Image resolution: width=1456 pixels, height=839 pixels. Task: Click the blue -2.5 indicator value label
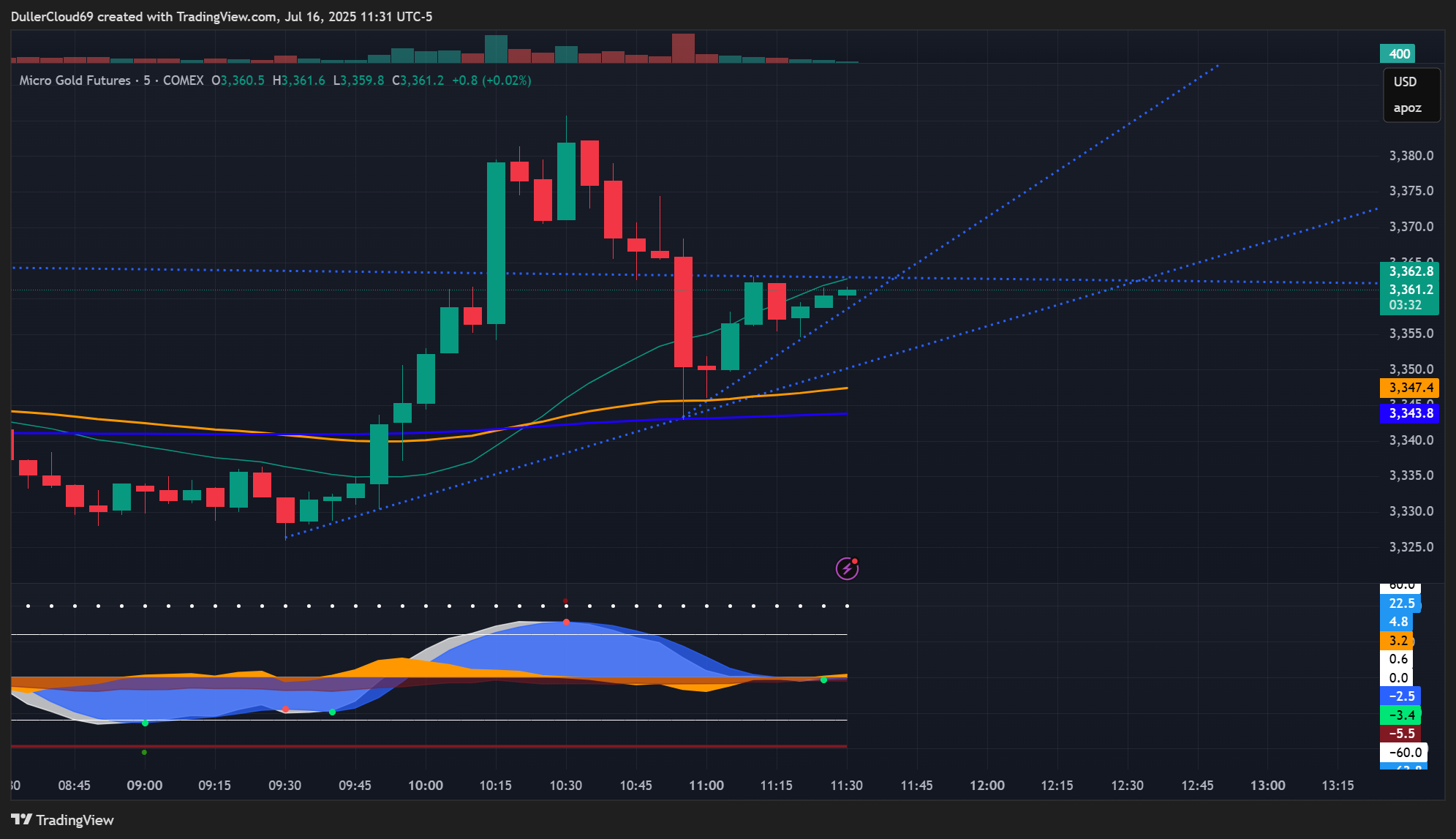coord(1400,696)
